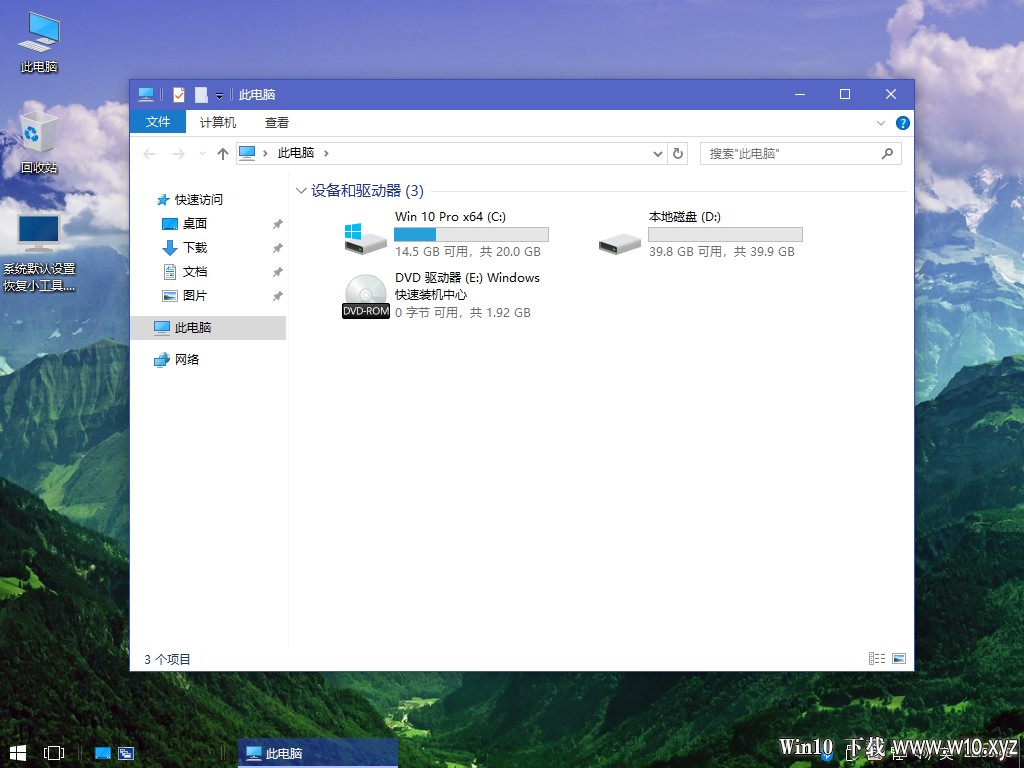
Task: Click the refresh icon beside the address bar
Action: (678, 154)
